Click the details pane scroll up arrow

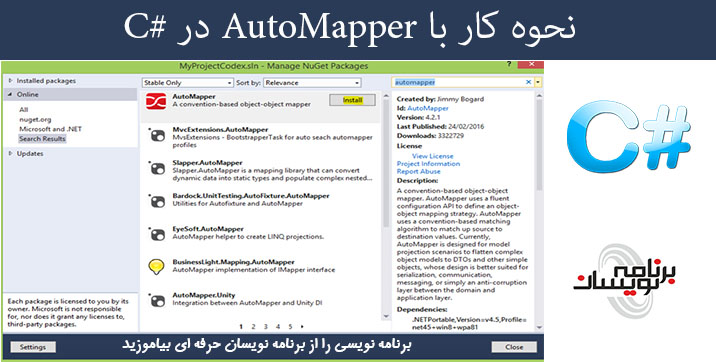point(539,96)
